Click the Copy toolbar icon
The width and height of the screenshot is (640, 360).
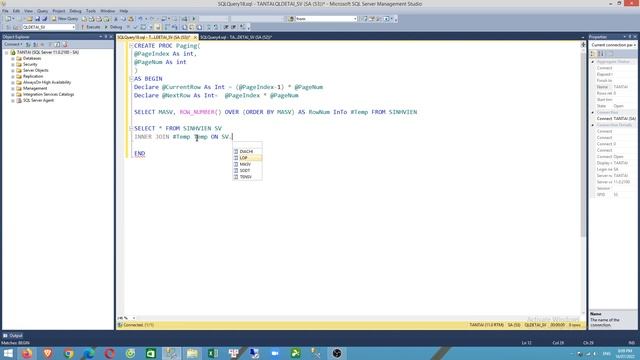coord(123,19)
